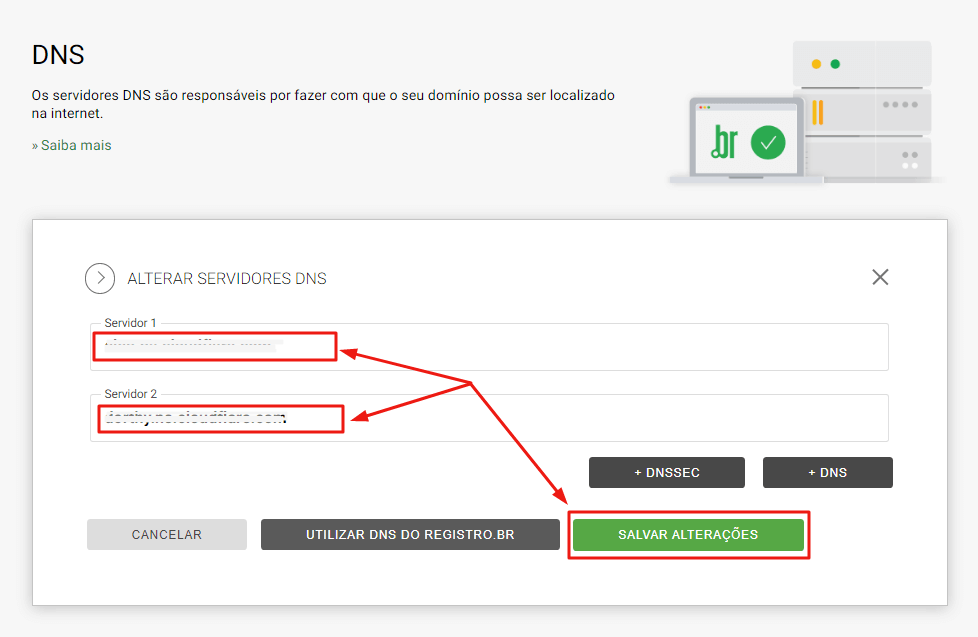This screenshot has width=978, height=637.
Task: Click the Servidor 1 field label
Action: coord(131,323)
